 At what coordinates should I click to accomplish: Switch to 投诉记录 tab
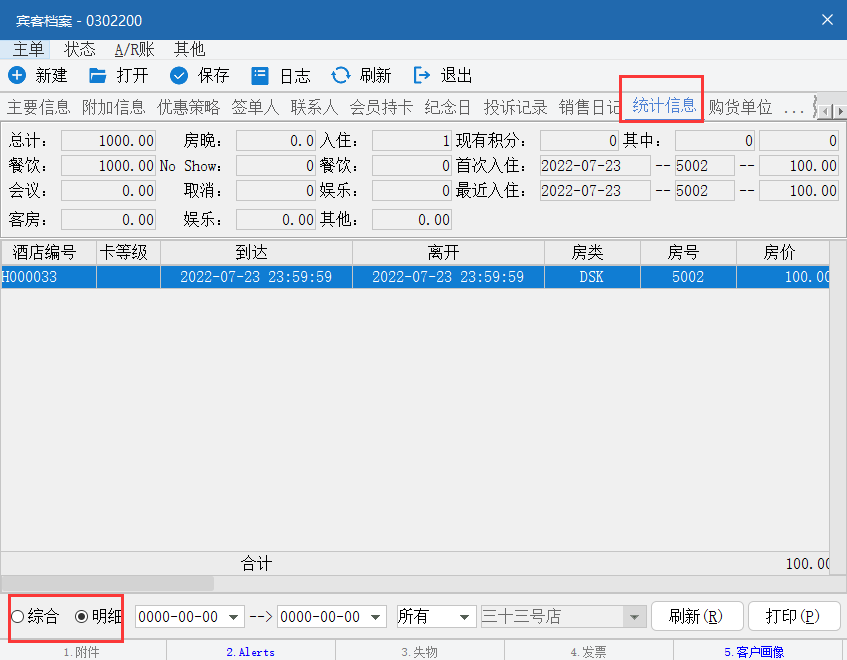tap(515, 107)
